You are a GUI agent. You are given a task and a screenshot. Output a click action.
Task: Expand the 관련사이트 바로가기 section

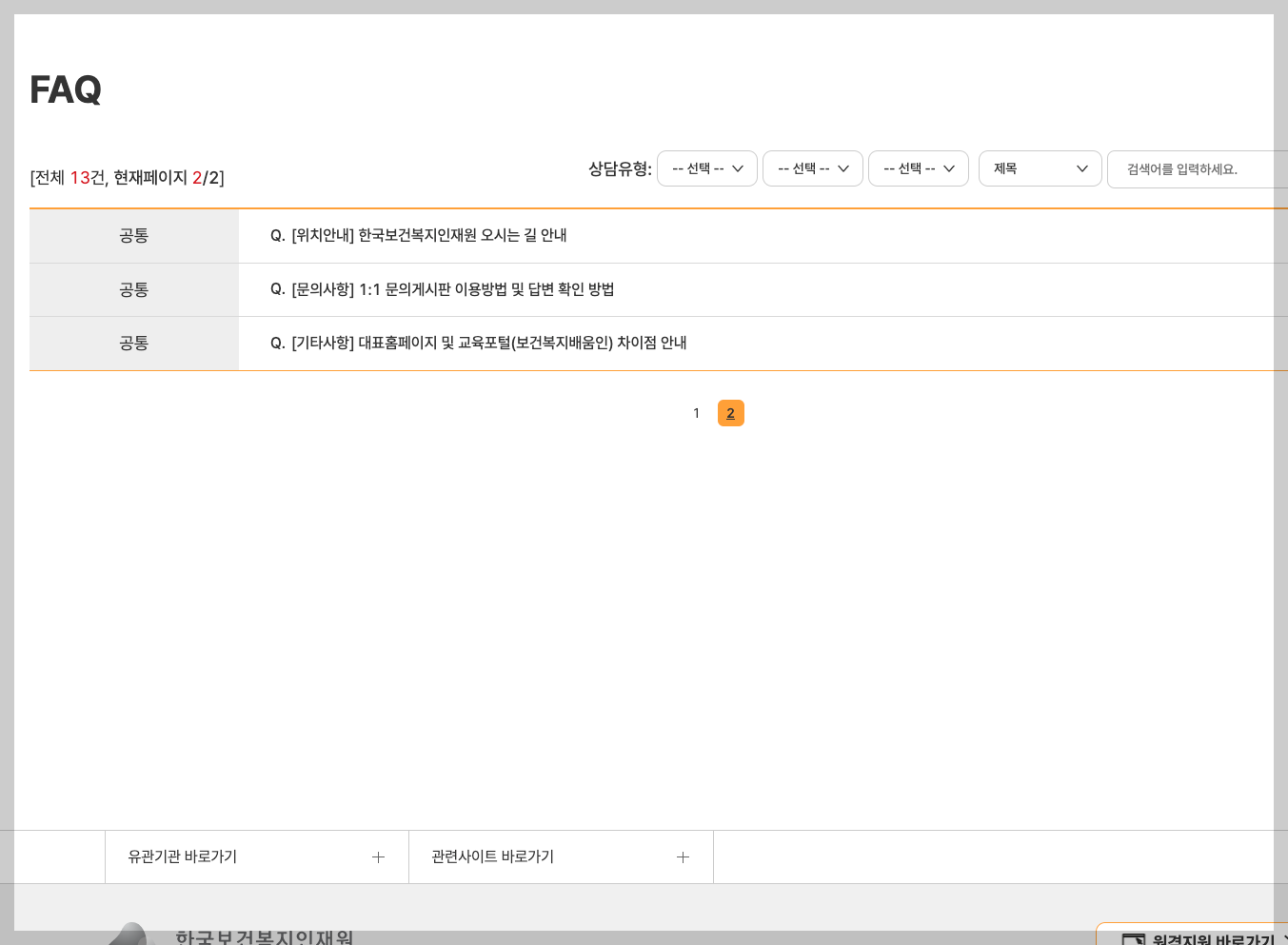pyautogui.click(x=561, y=856)
